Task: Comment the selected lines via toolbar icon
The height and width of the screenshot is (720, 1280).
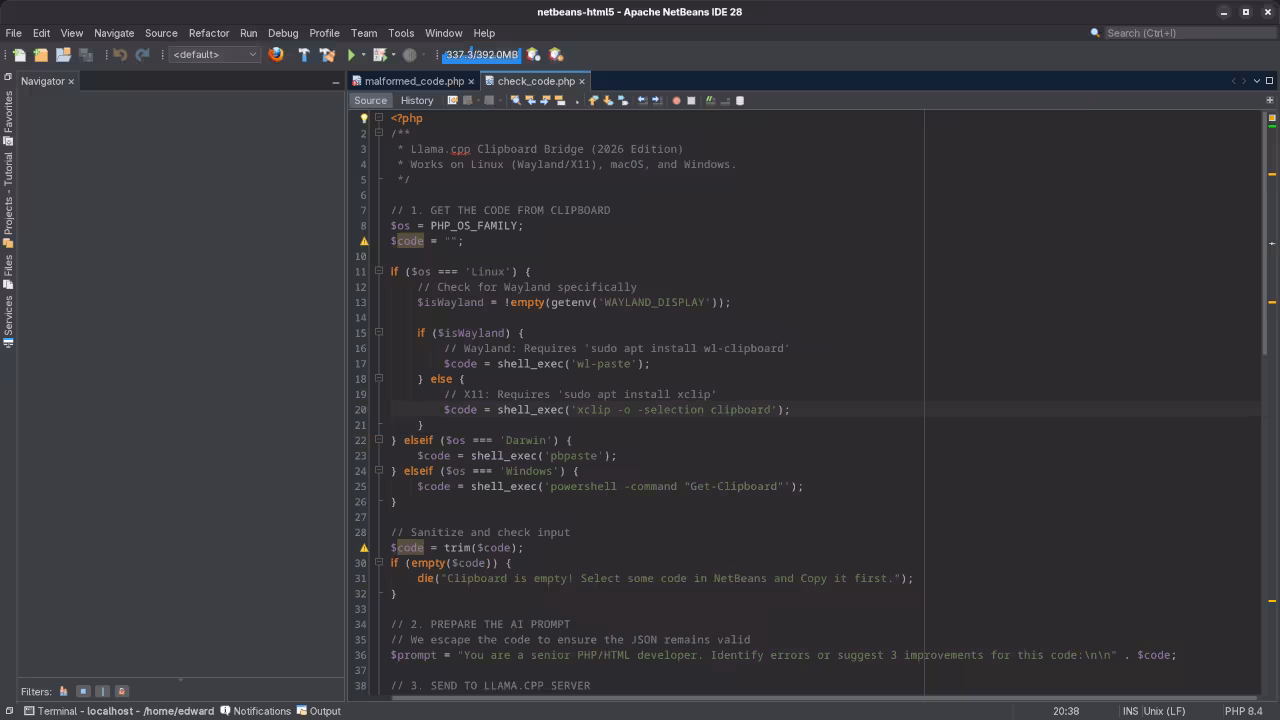Action: click(x=709, y=100)
